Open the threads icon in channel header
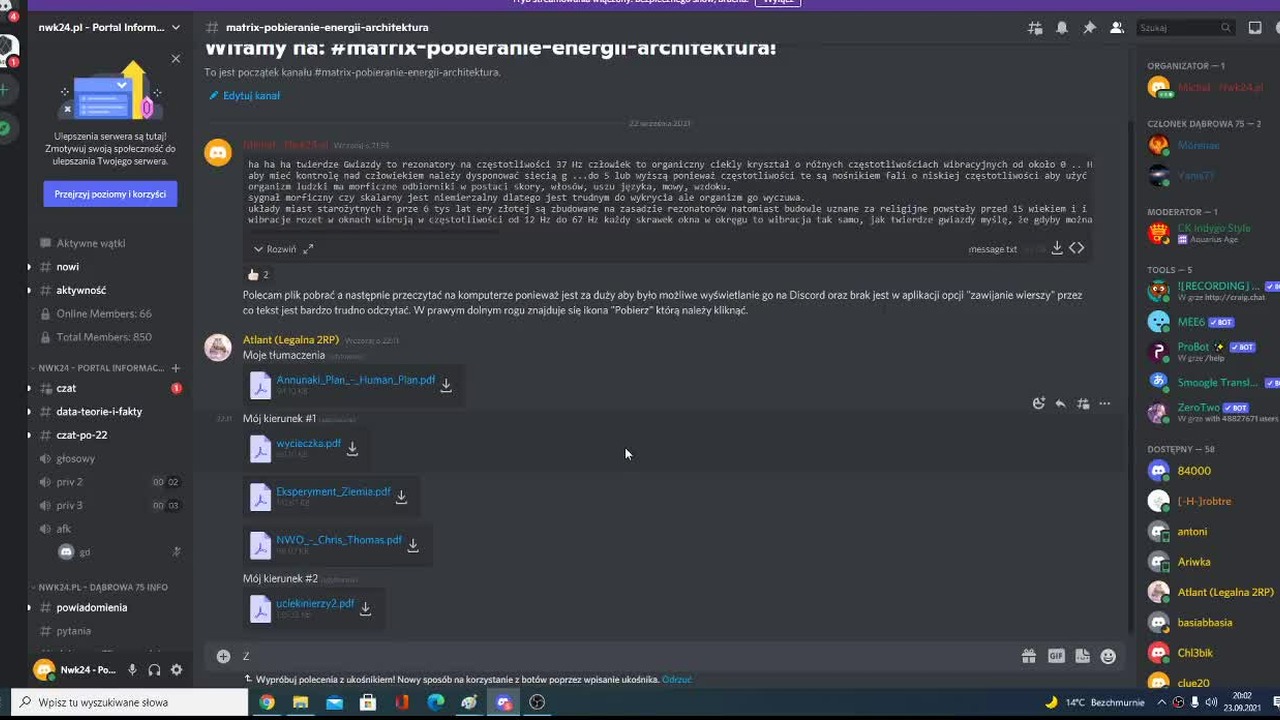The image size is (1280, 720). click(x=1035, y=28)
